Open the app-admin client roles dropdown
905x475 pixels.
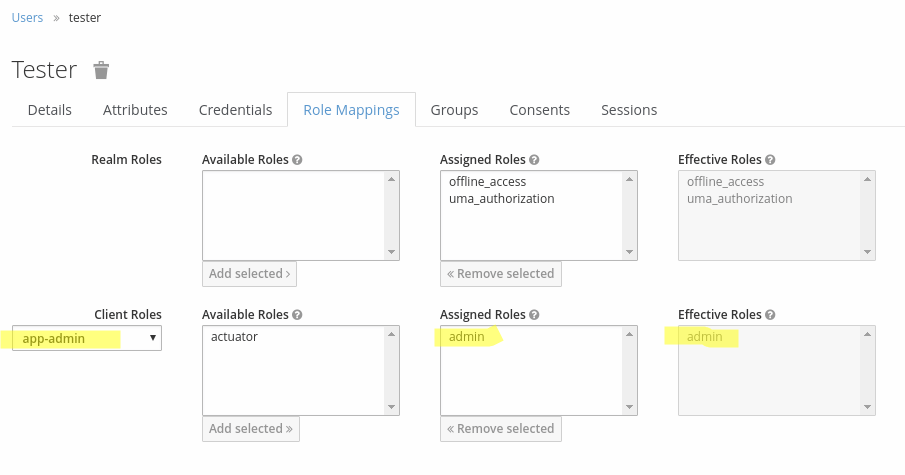(87, 339)
